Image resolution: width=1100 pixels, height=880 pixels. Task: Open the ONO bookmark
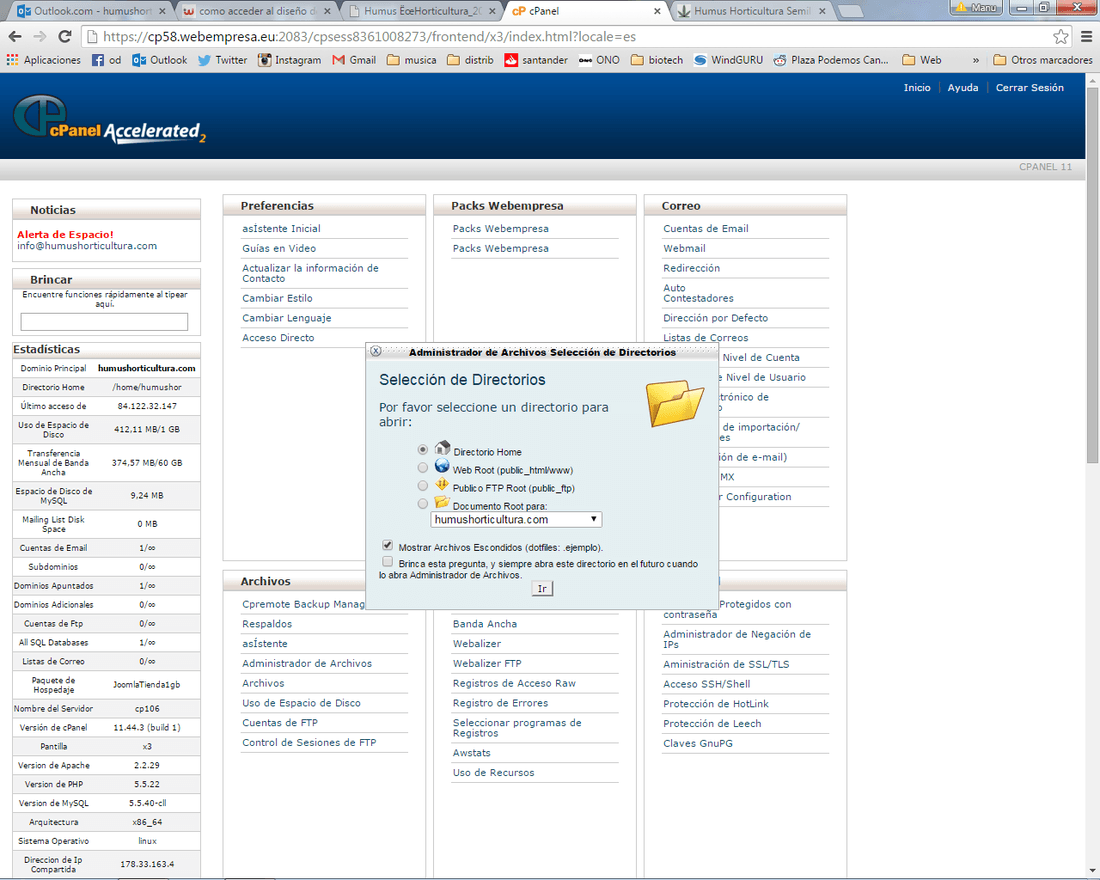tap(599, 60)
